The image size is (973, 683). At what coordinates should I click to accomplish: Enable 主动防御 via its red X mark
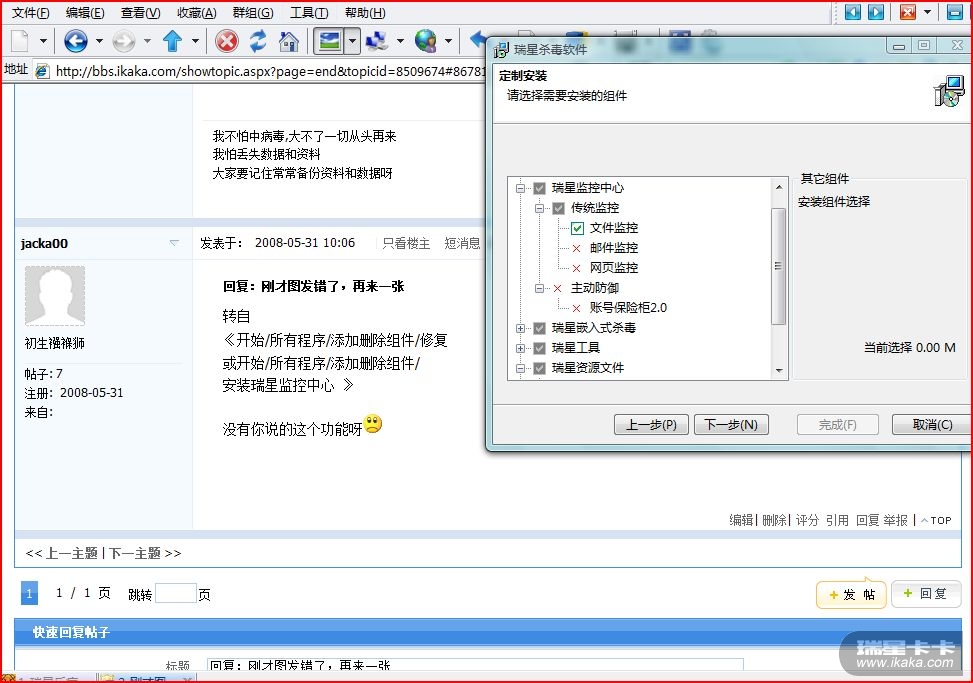(557, 288)
